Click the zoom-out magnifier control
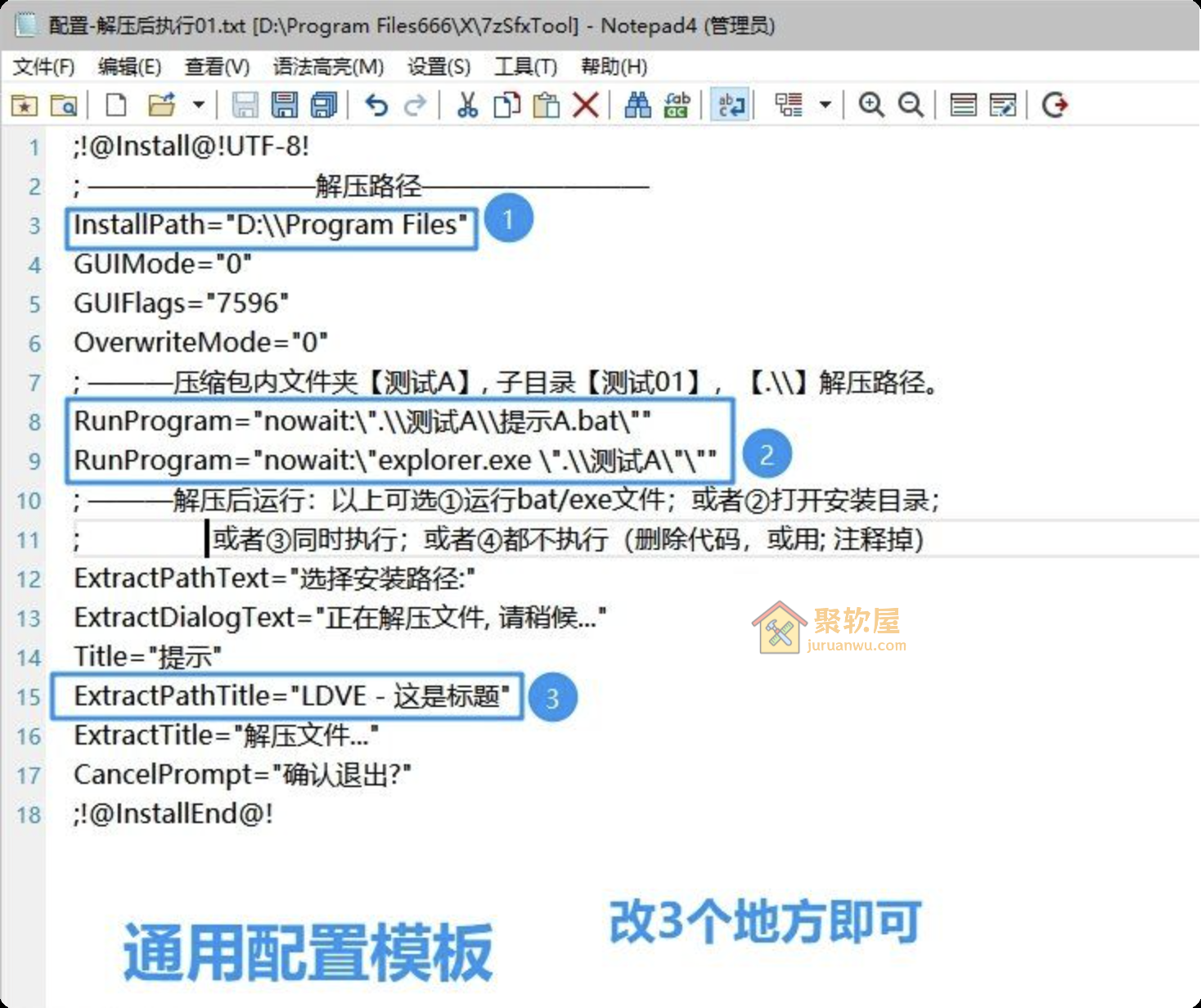The width and height of the screenshot is (1201, 1008). (x=911, y=105)
